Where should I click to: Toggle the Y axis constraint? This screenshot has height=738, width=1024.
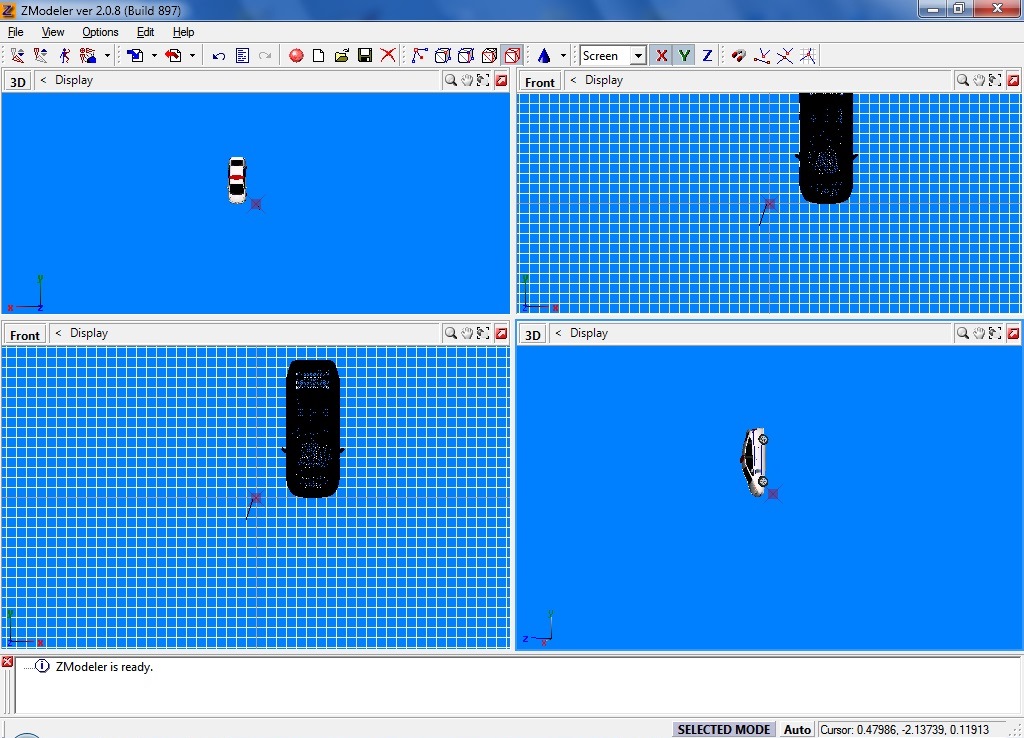tap(684, 56)
